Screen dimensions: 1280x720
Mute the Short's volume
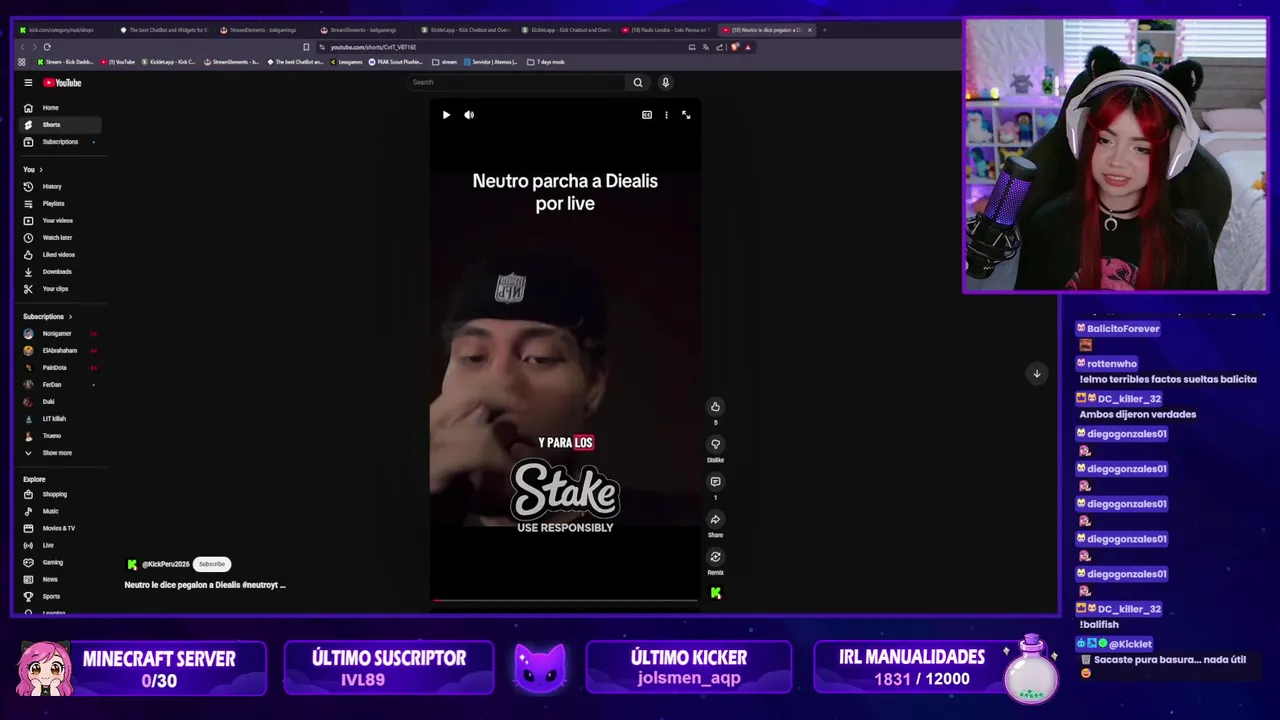(469, 115)
